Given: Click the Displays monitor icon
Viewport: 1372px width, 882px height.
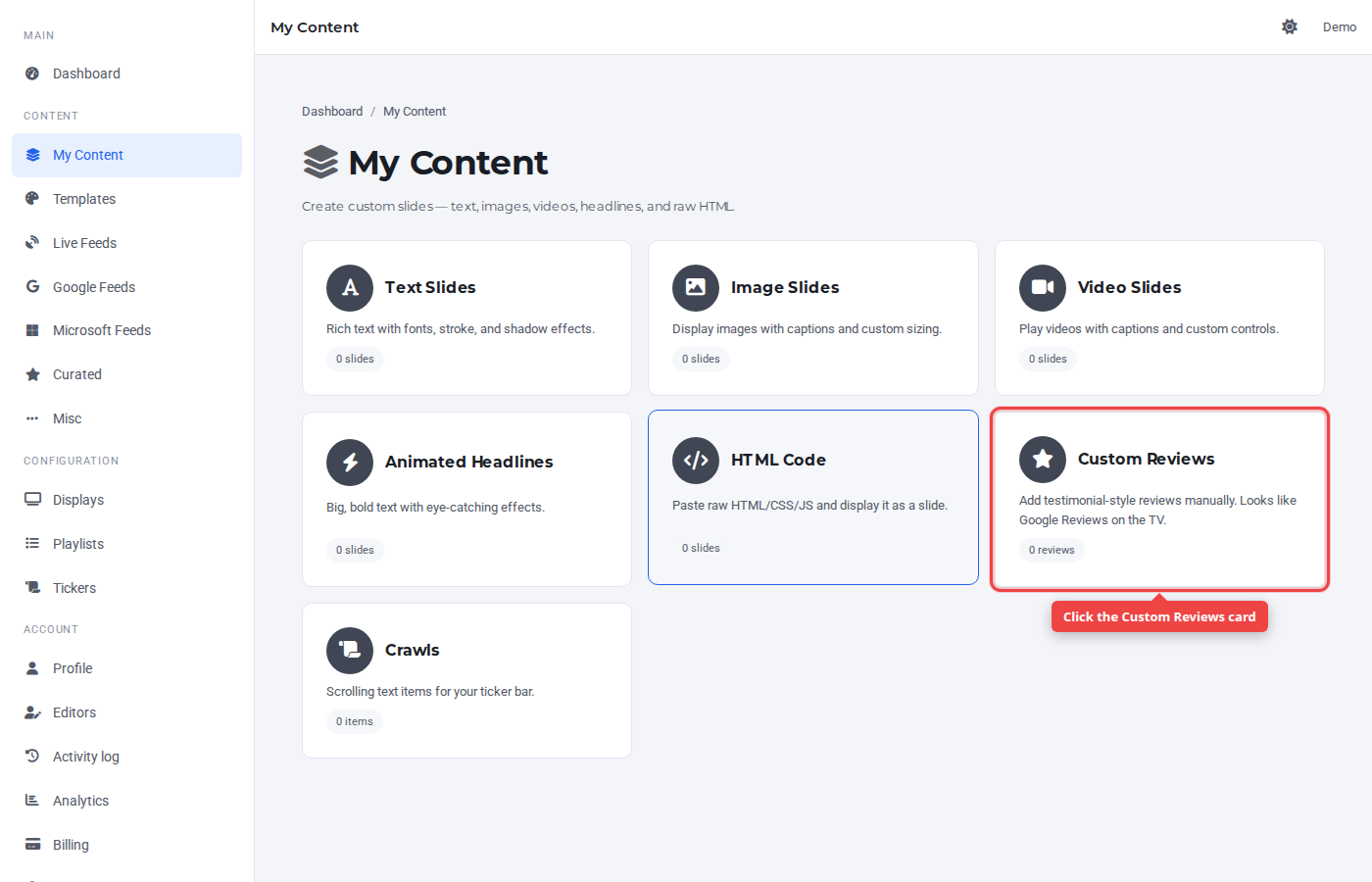Looking at the screenshot, I should 32,499.
